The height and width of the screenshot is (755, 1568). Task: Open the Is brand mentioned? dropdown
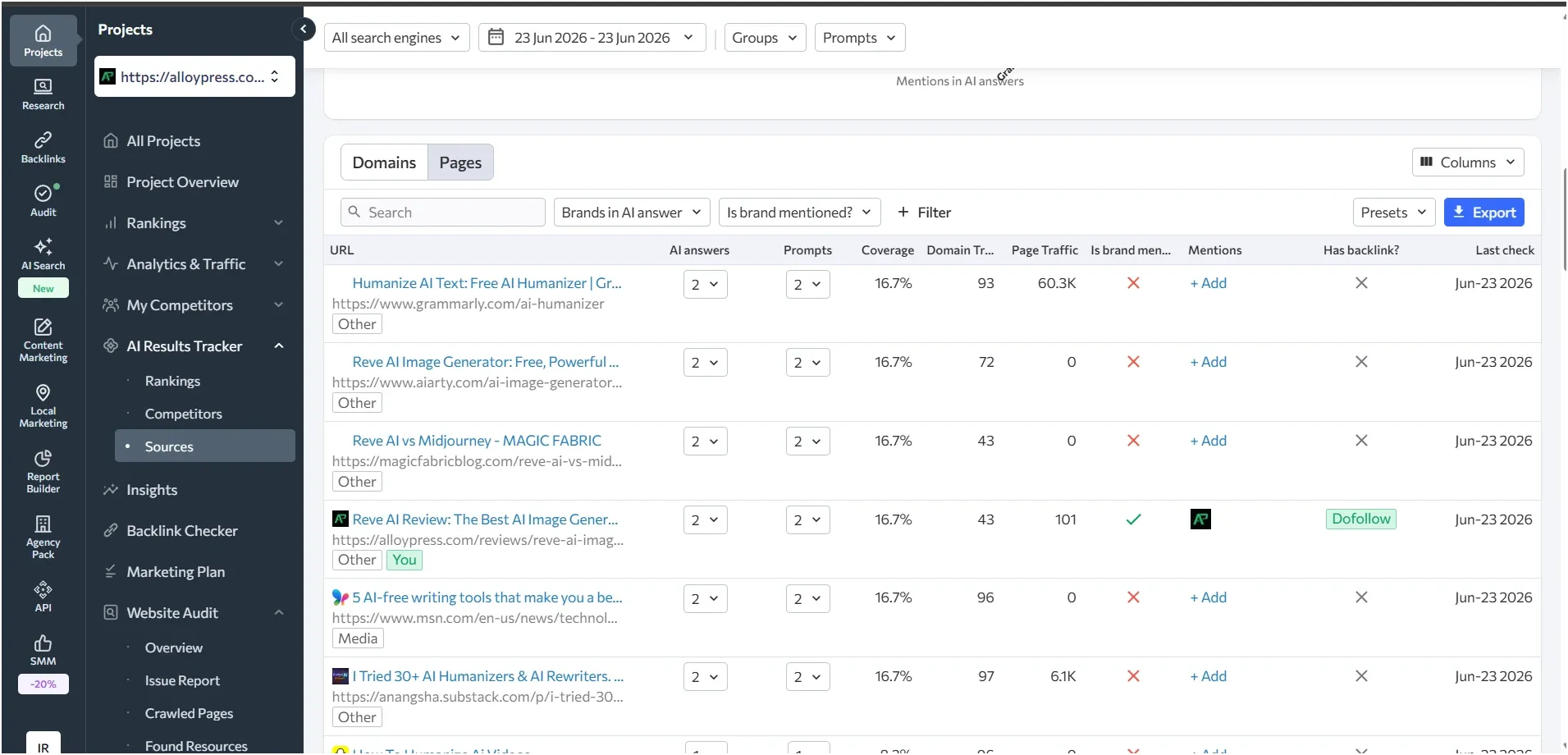(799, 213)
